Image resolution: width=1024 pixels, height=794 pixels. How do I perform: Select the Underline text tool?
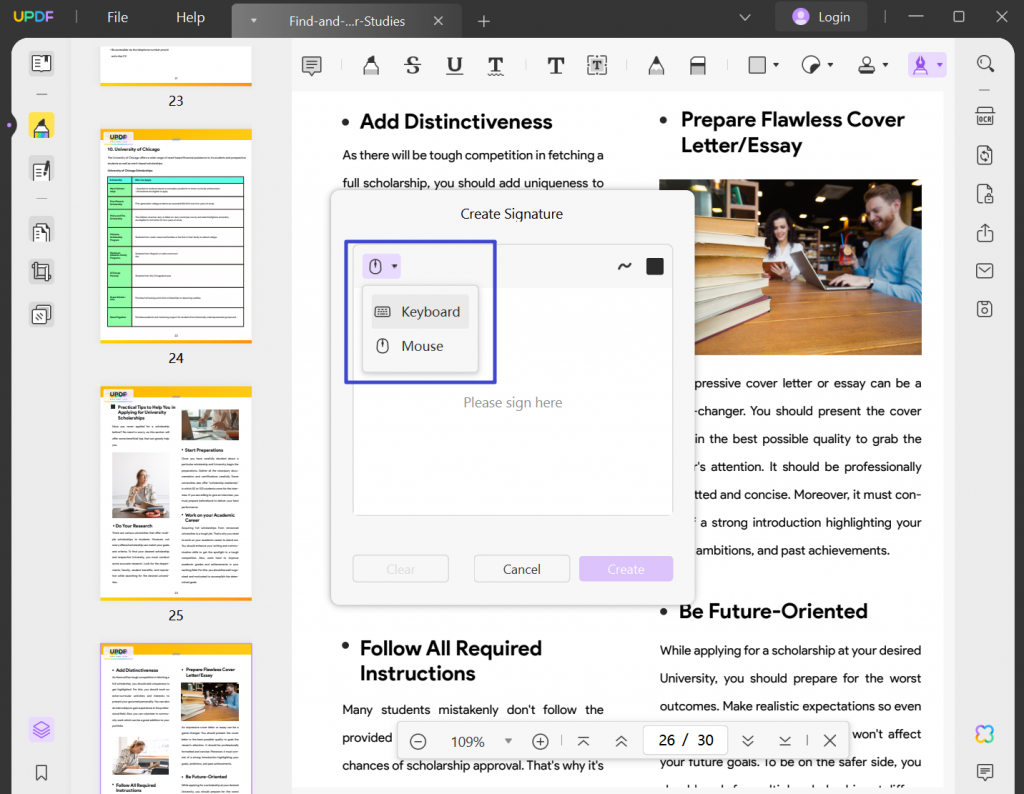[454, 64]
